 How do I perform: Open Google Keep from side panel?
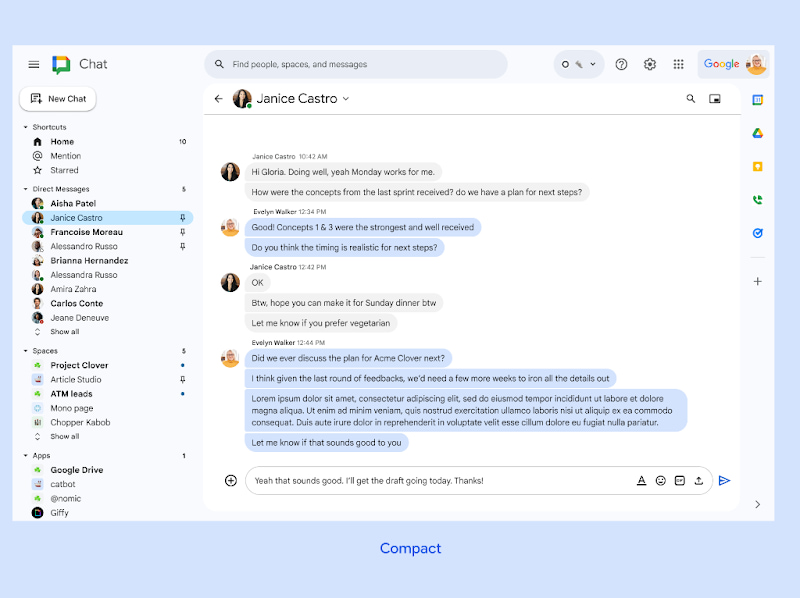(x=757, y=165)
